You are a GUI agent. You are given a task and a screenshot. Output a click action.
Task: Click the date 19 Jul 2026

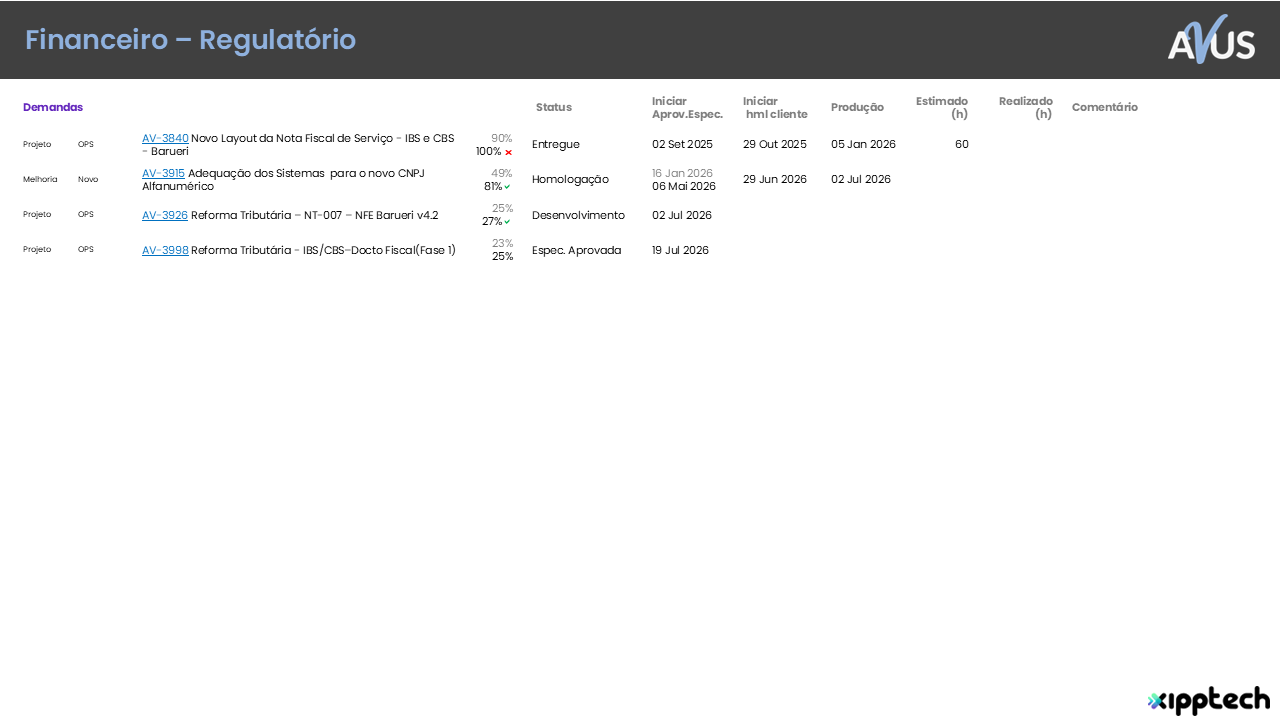(680, 250)
